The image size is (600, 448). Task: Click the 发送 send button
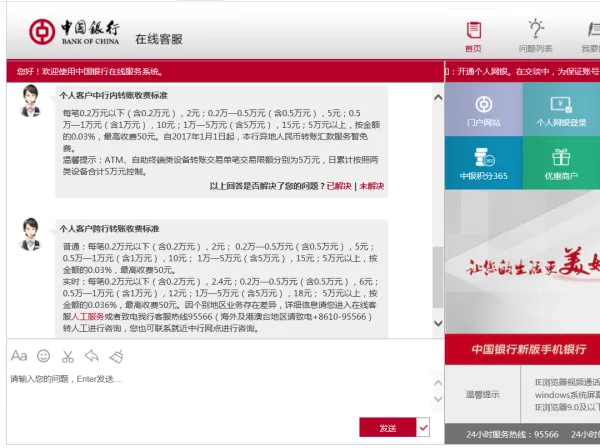[x=387, y=428]
